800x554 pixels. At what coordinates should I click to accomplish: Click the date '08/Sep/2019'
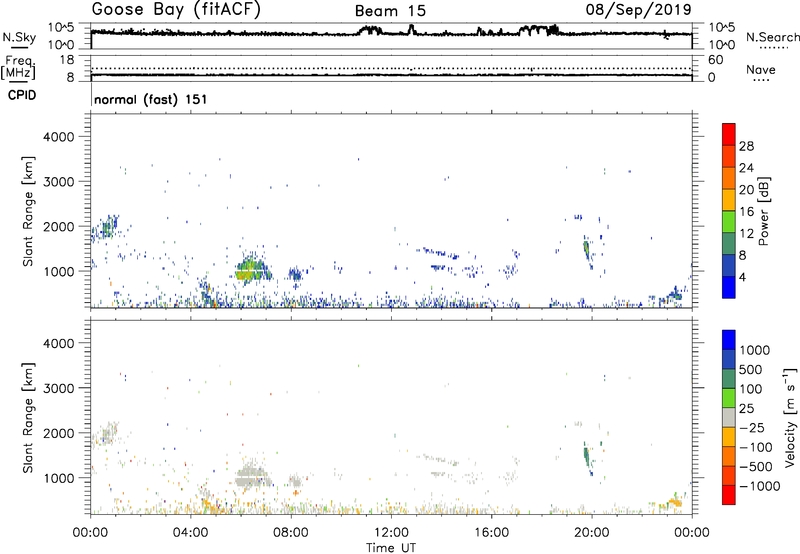(x=638, y=10)
